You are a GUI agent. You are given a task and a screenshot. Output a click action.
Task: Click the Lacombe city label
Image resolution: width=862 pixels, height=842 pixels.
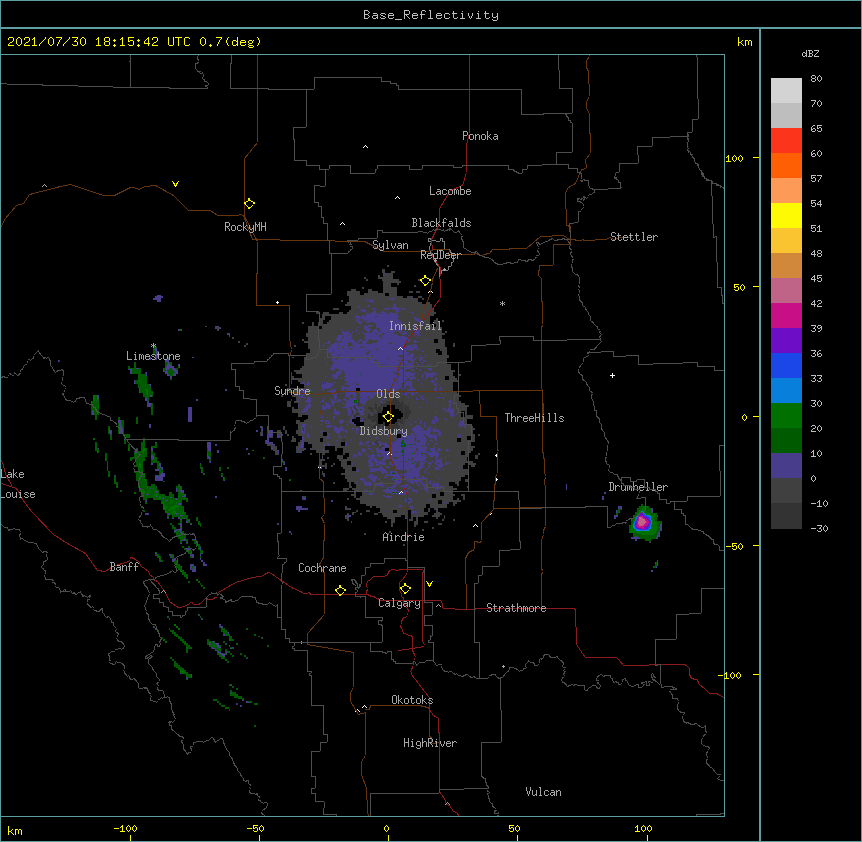click(x=450, y=191)
